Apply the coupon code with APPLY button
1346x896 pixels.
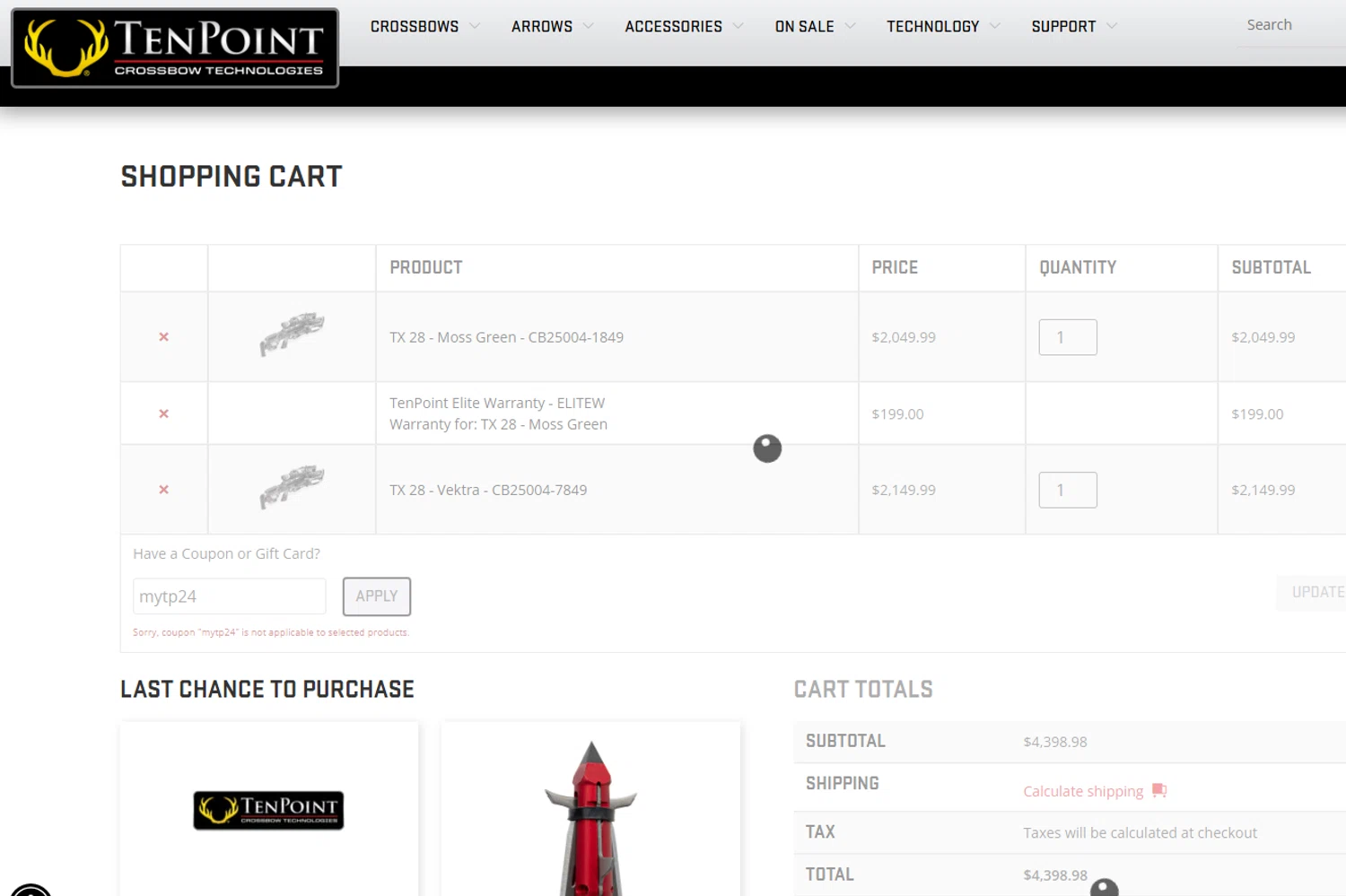click(377, 596)
